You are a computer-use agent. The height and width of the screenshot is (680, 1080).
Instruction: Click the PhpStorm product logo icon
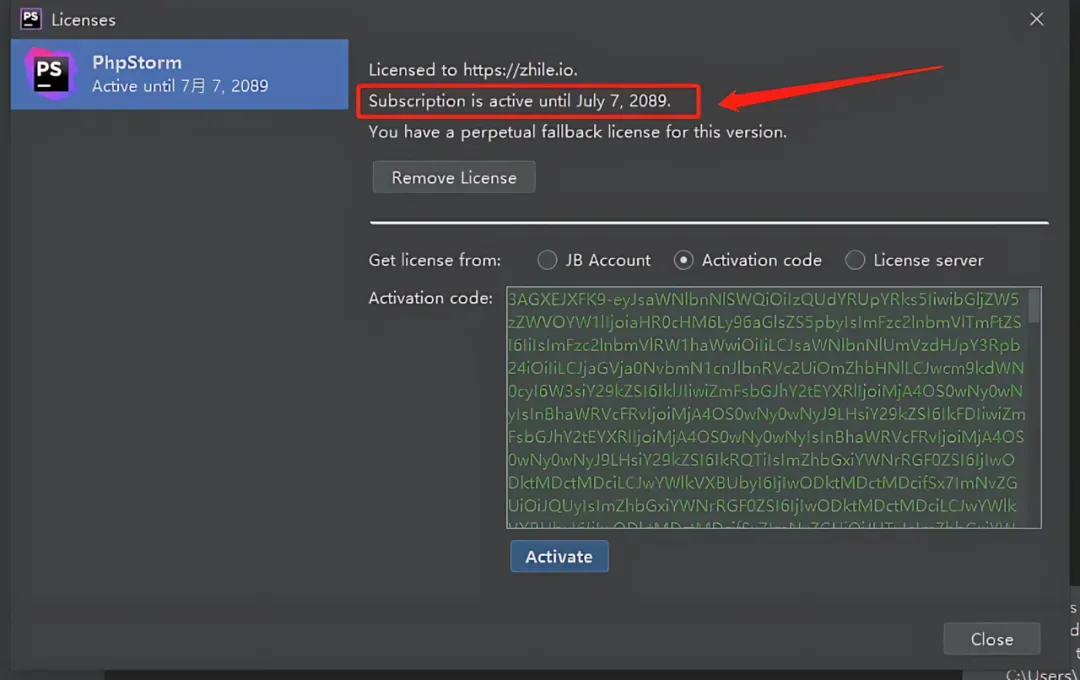(x=50, y=74)
